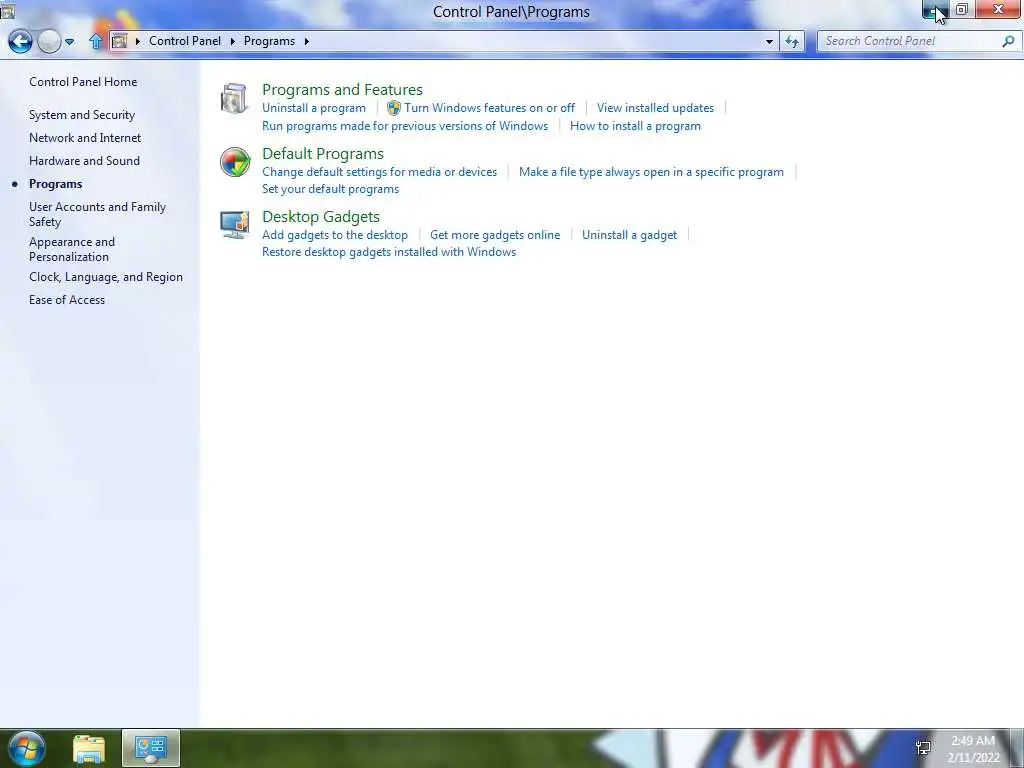Click How to install a program
This screenshot has width=1024, height=768.
(x=635, y=126)
